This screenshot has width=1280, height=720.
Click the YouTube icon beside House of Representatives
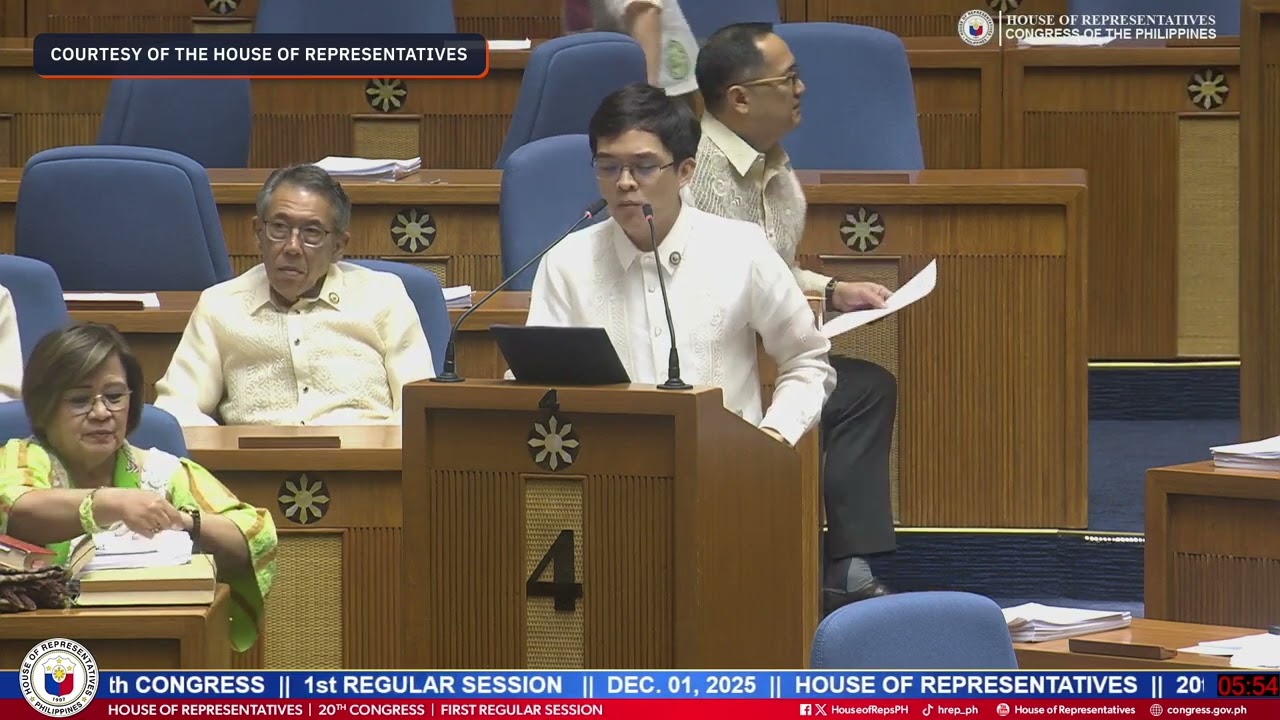[1003, 710]
